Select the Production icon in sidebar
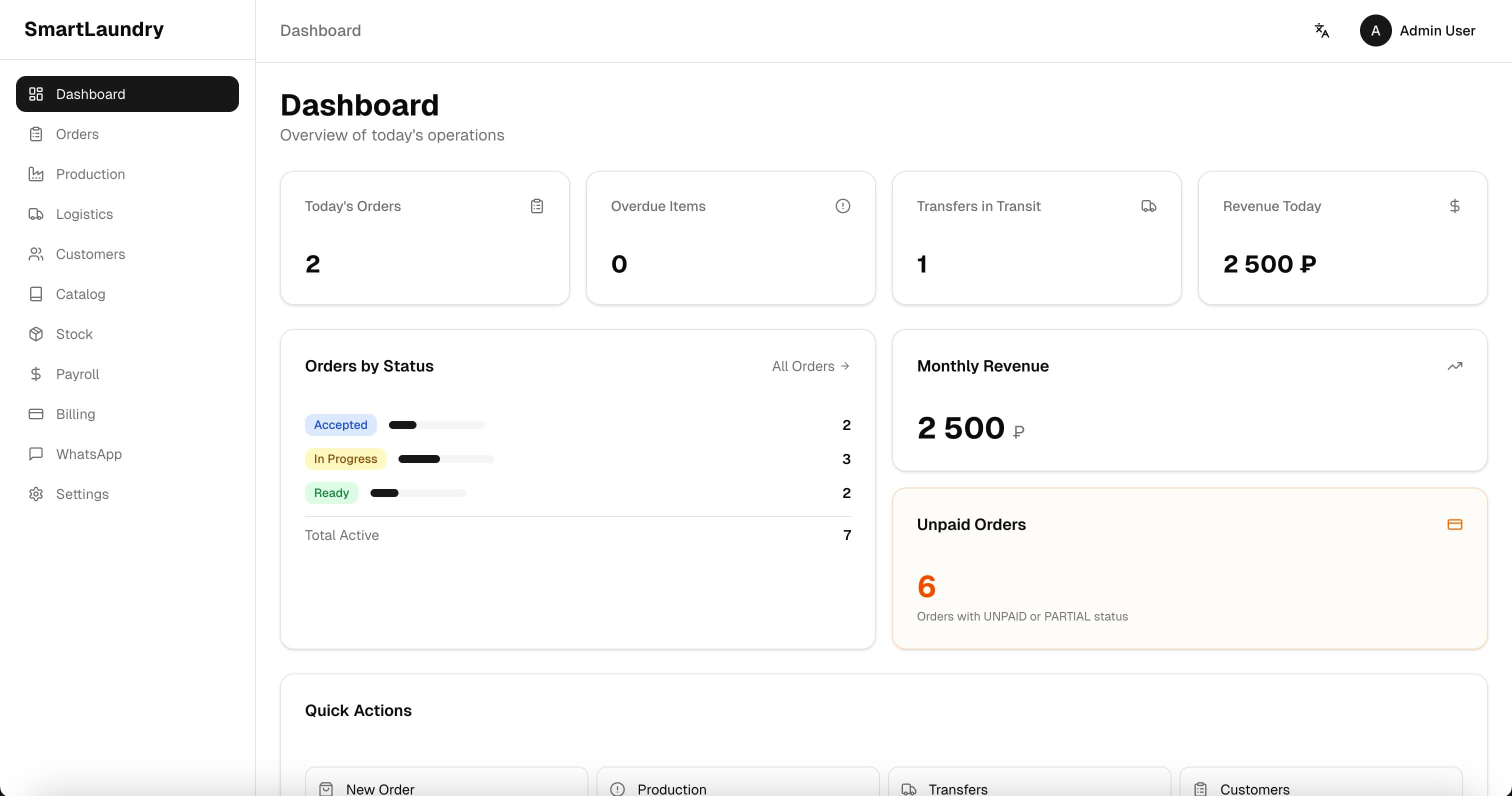1512x796 pixels. (36, 174)
